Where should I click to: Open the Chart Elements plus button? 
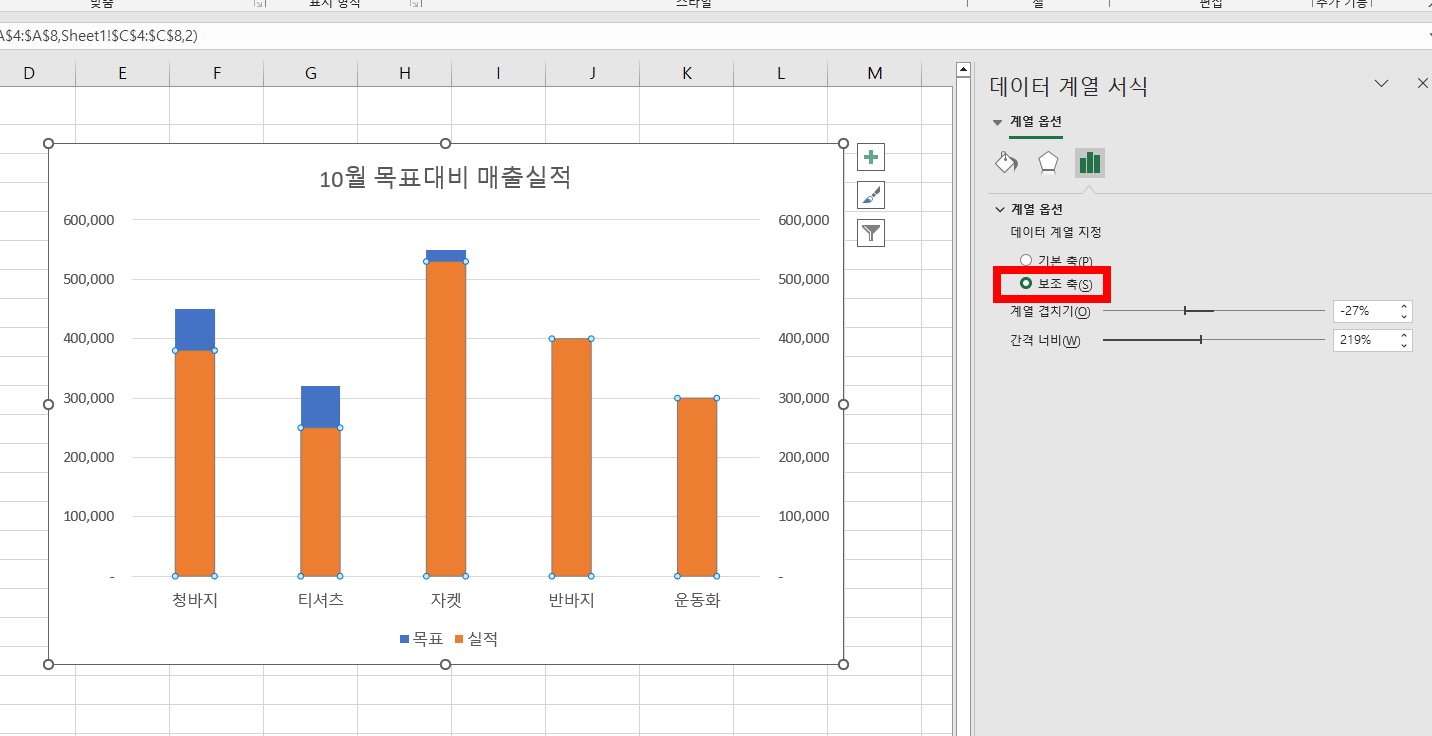coord(871,157)
